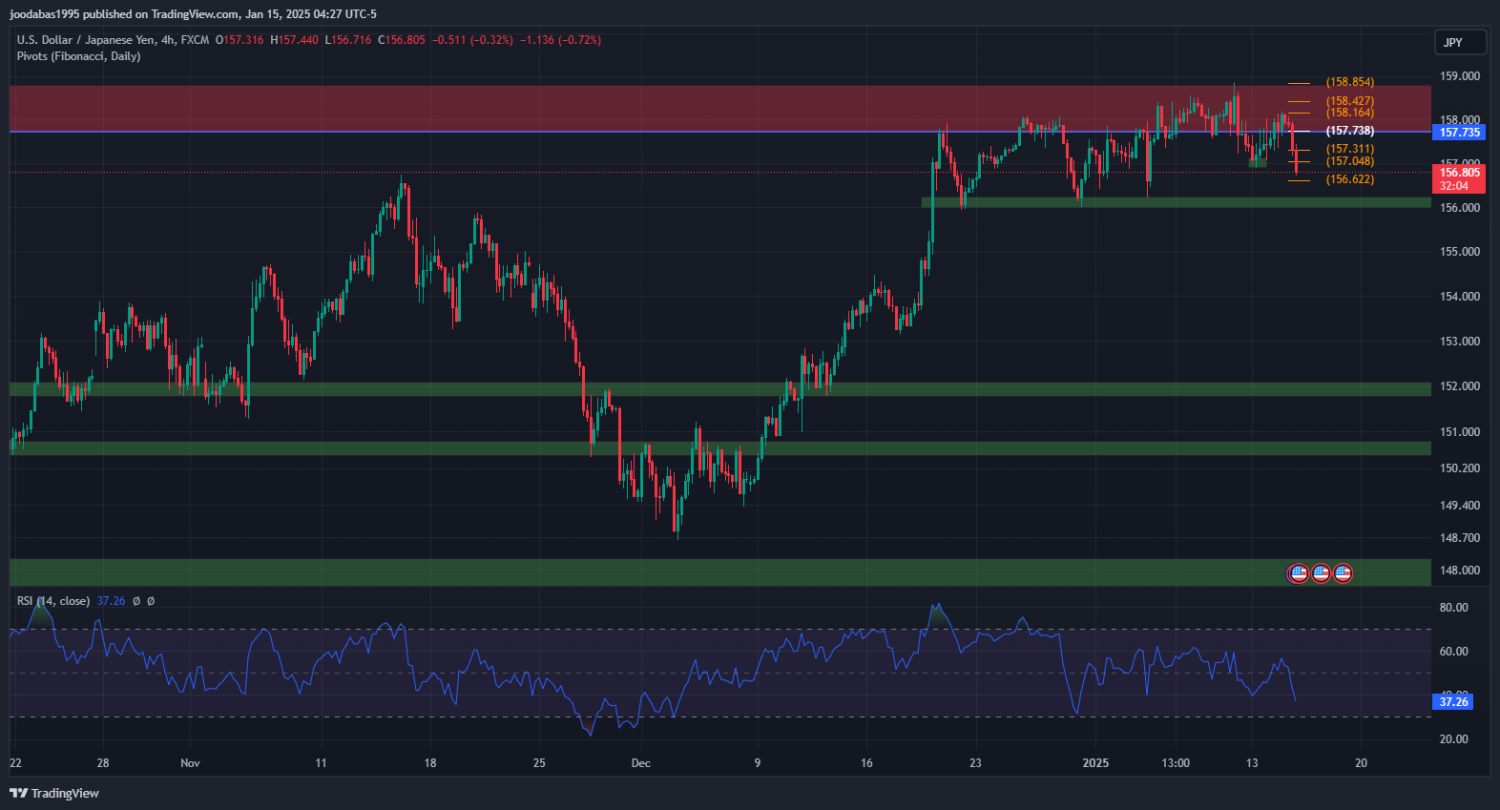Select the 158.854 pivot level label
Screen dimensions: 1500x810
pos(1349,82)
